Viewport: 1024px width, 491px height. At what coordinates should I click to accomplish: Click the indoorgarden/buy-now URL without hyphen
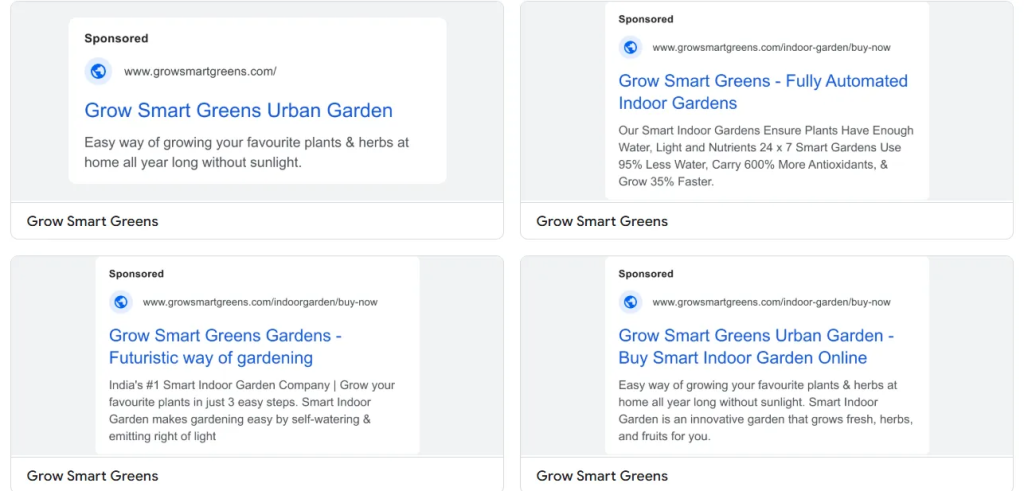pos(260,302)
